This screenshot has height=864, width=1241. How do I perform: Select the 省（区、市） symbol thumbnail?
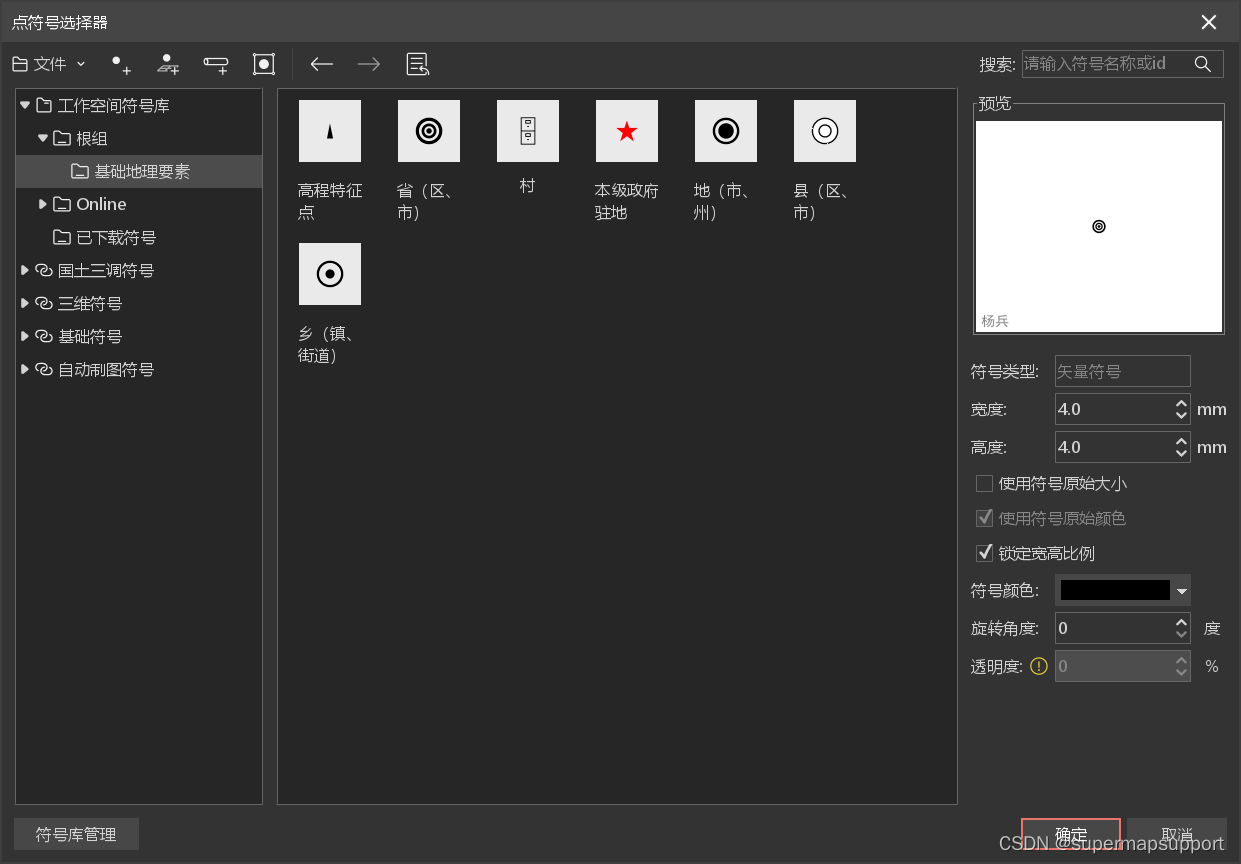429,131
